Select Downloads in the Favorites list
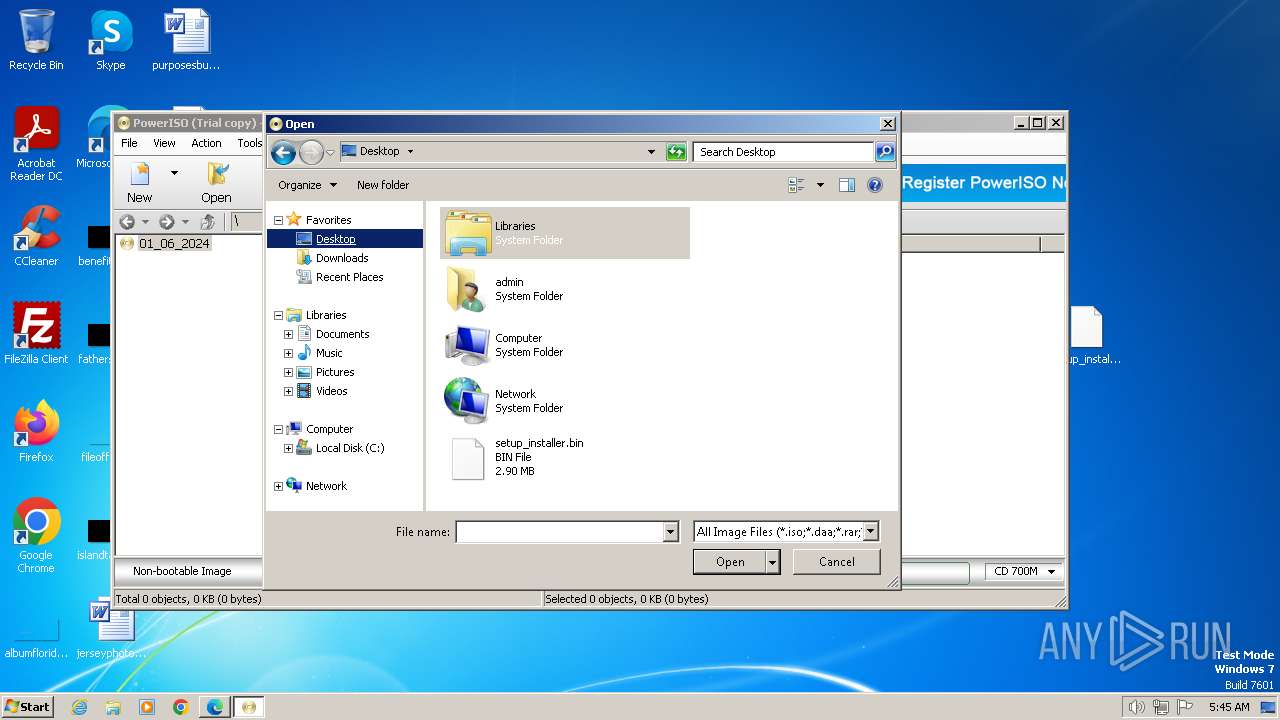1280x720 pixels. pos(342,258)
